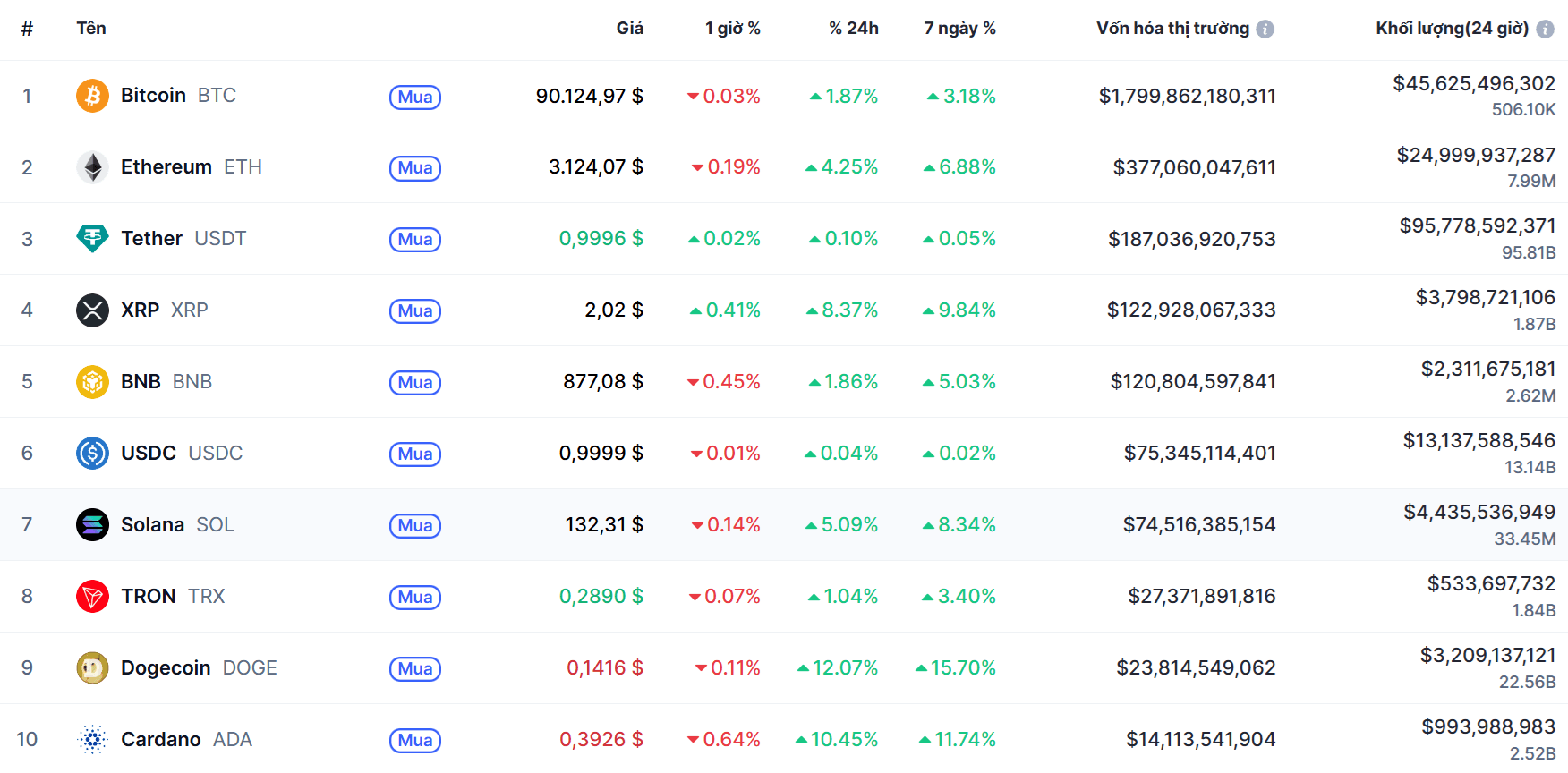The width and height of the screenshot is (1568, 773).
Task: Open the XRP name link
Action: coord(165,310)
